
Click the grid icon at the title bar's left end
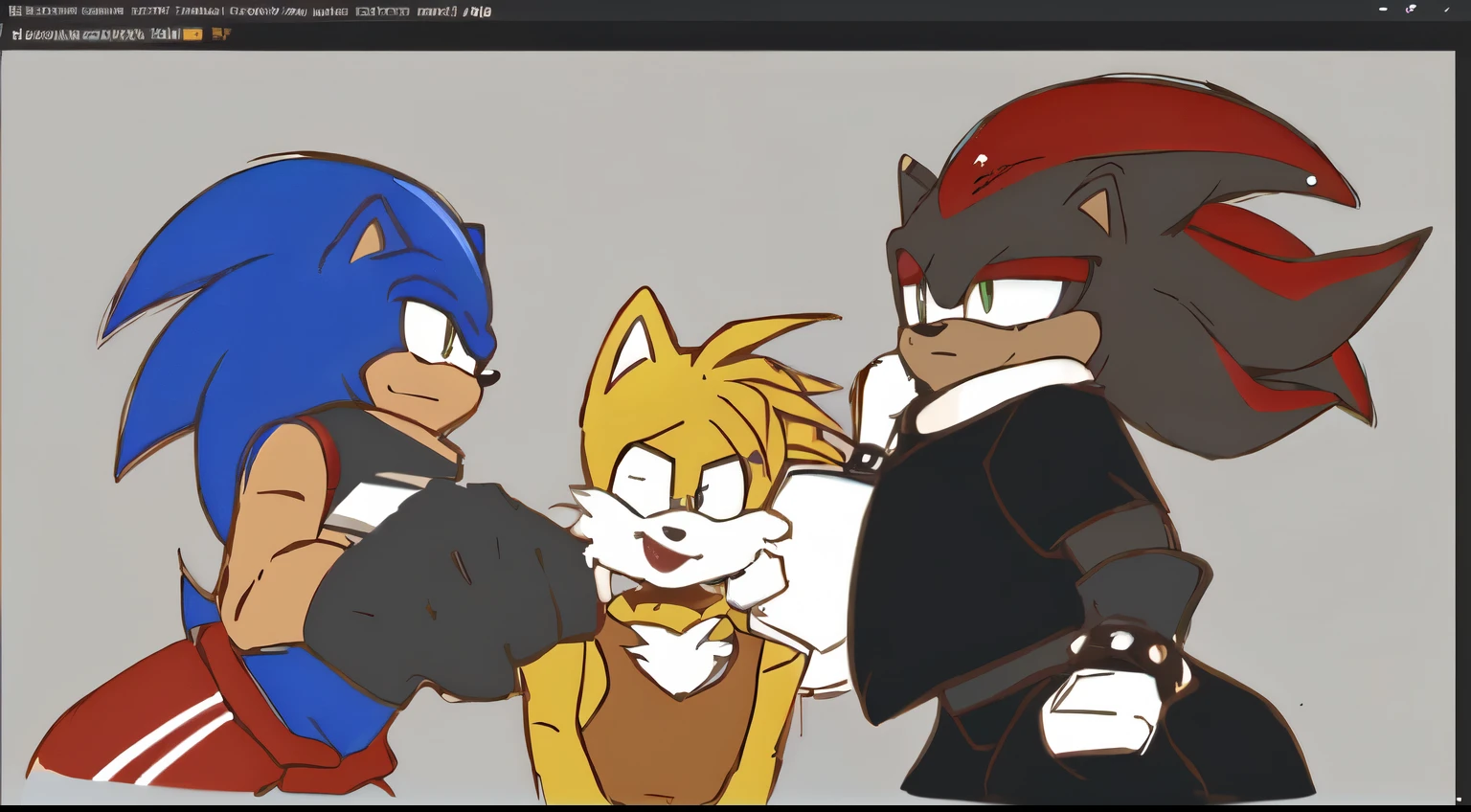coord(14,11)
